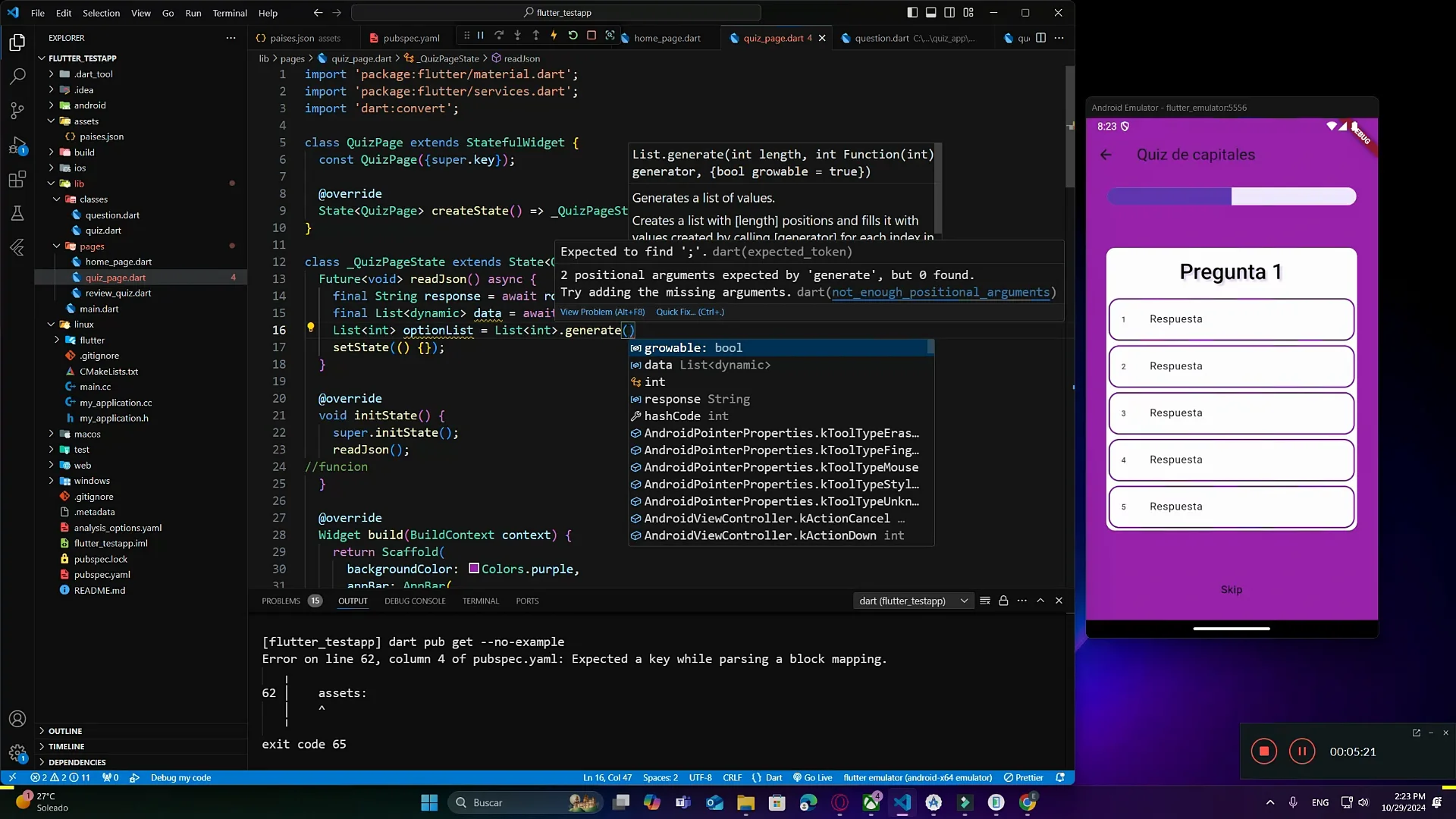This screenshot has width=1456, height=819.
Task: Toggle panel visibility layout button
Action: 930,12
